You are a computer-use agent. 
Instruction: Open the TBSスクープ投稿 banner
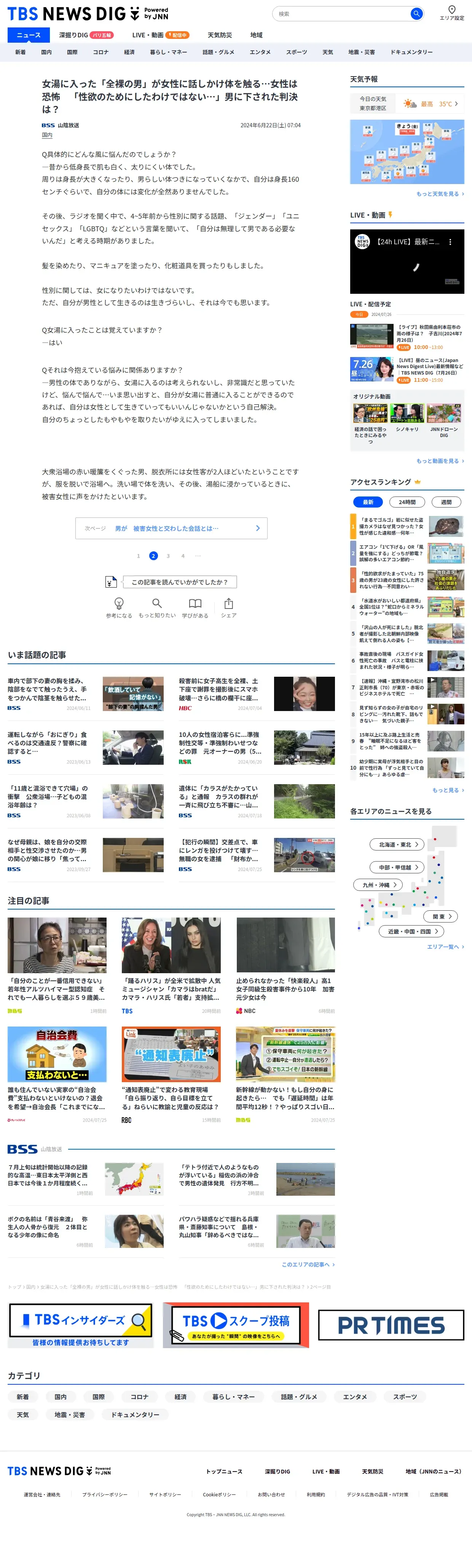pyautogui.click(x=236, y=1325)
